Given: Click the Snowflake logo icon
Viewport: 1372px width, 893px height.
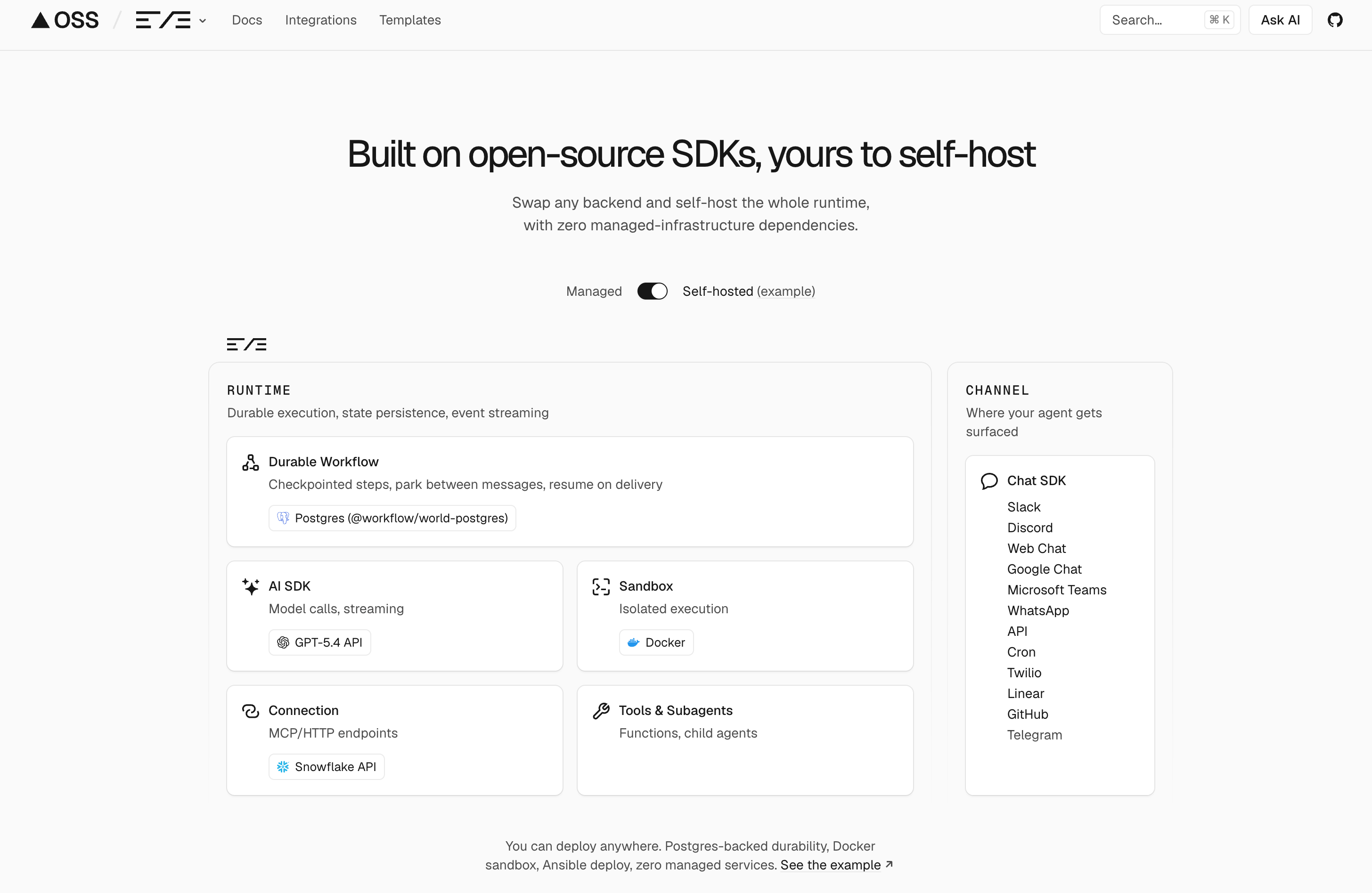Looking at the screenshot, I should (283, 767).
